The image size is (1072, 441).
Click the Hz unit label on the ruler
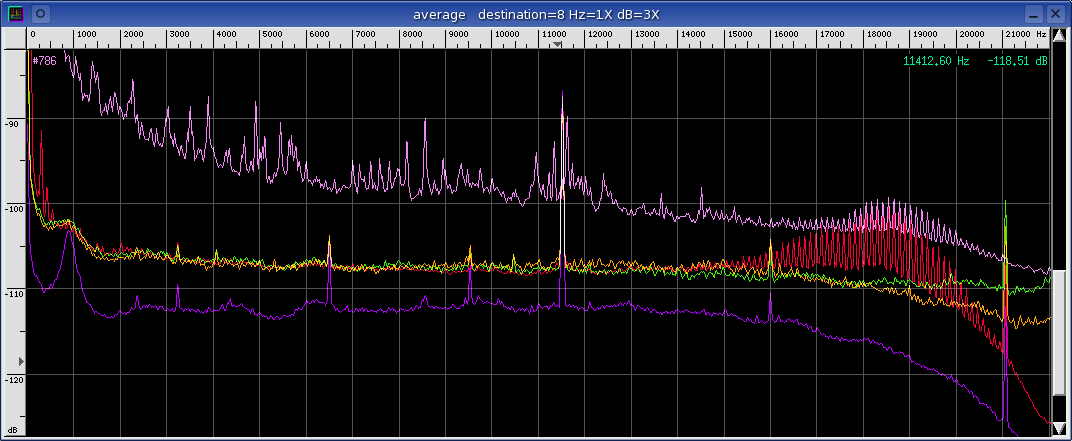pos(1041,35)
